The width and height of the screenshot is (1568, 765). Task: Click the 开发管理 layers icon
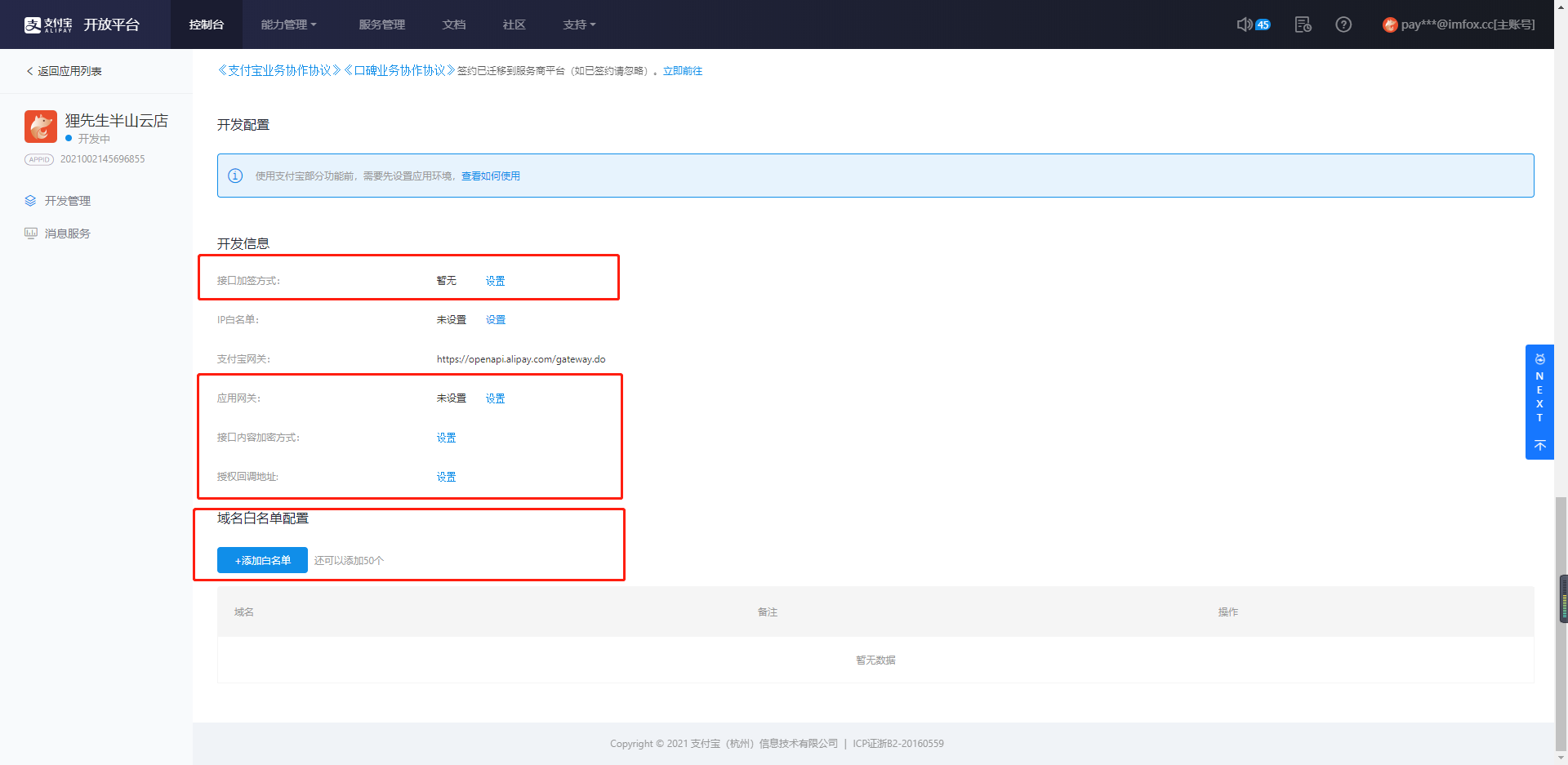[x=30, y=201]
